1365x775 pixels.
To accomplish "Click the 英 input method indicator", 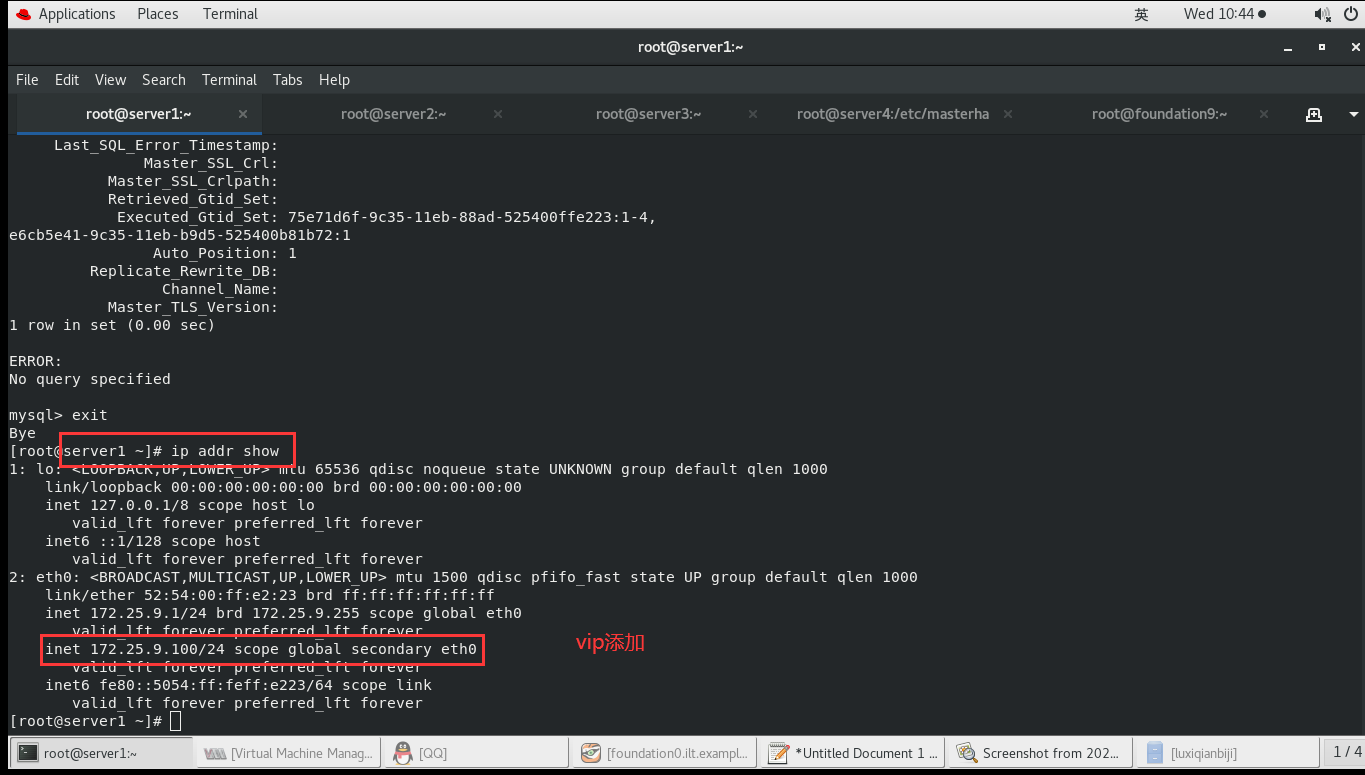I will tap(1141, 14).
